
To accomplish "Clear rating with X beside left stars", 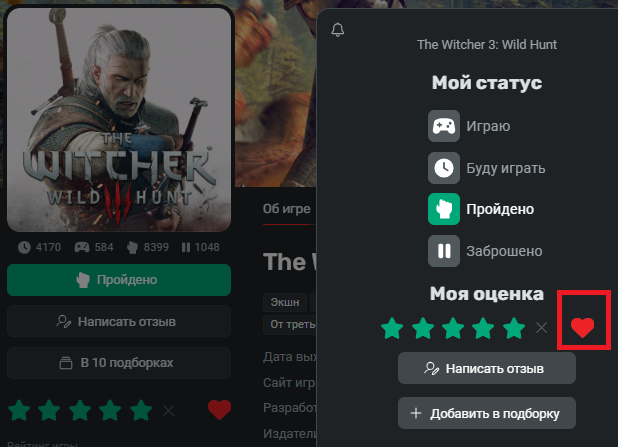I will click(169, 411).
